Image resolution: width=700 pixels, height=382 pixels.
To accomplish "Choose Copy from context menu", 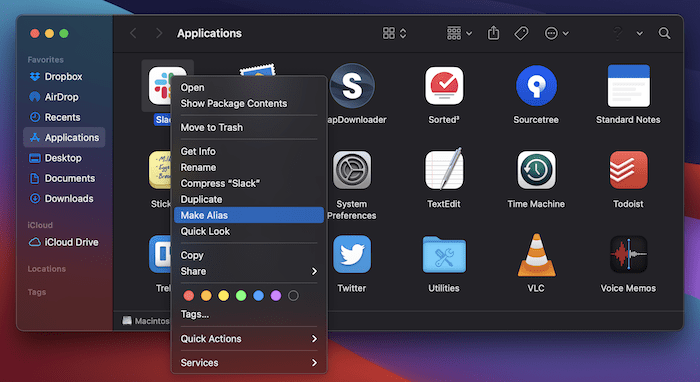I will (x=249, y=255).
